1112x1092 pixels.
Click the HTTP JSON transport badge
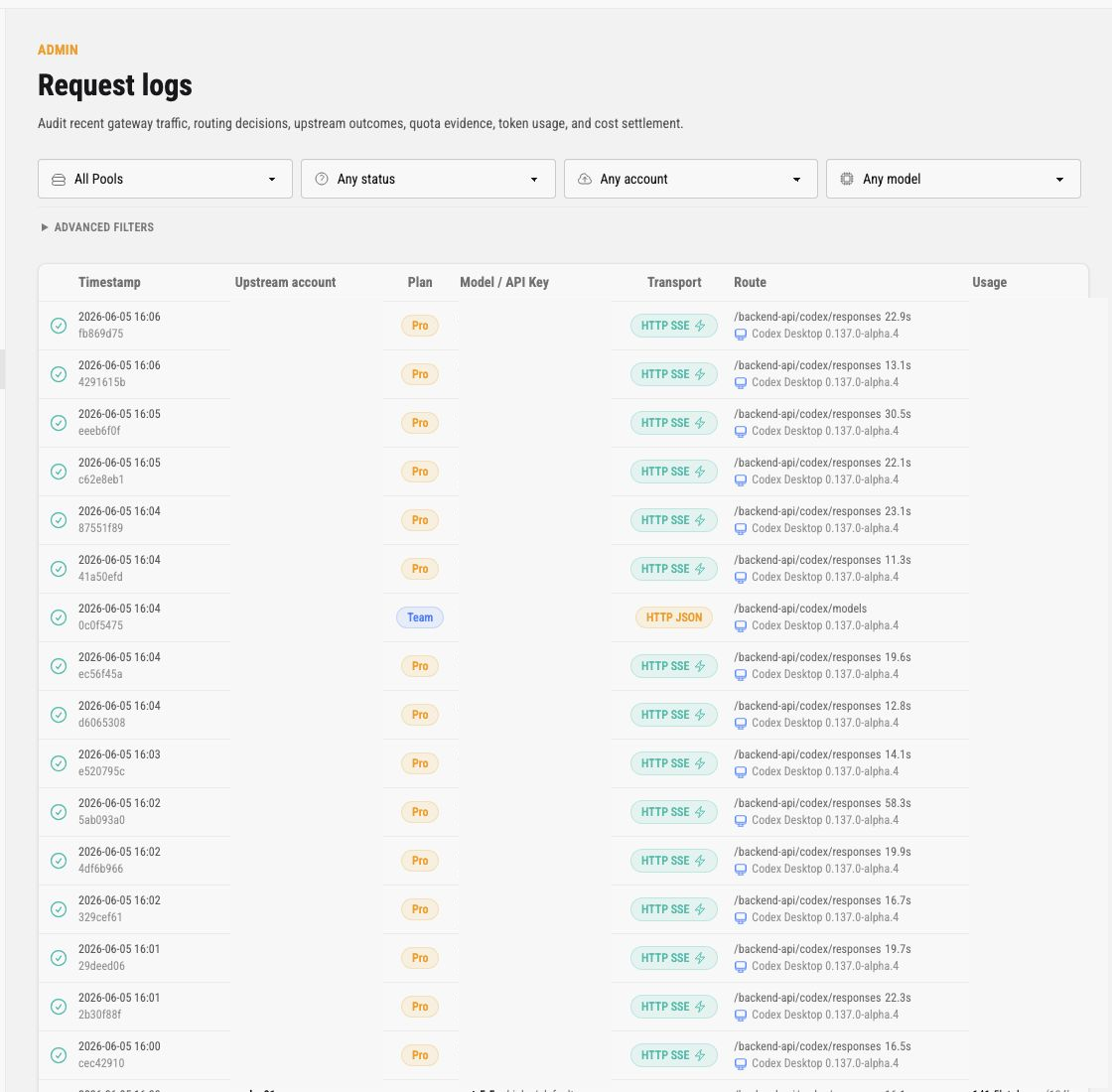point(674,617)
